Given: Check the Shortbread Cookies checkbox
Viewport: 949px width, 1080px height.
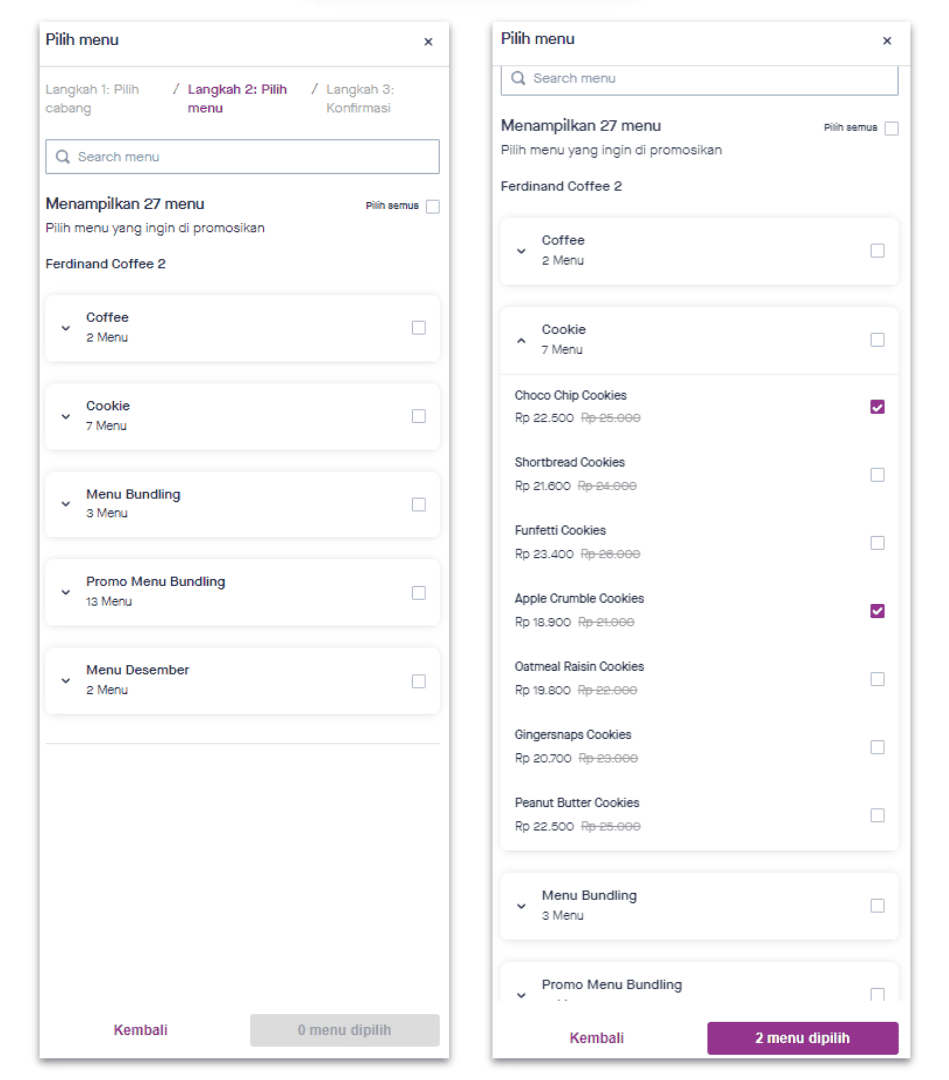Looking at the screenshot, I should pyautogui.click(x=877, y=475).
